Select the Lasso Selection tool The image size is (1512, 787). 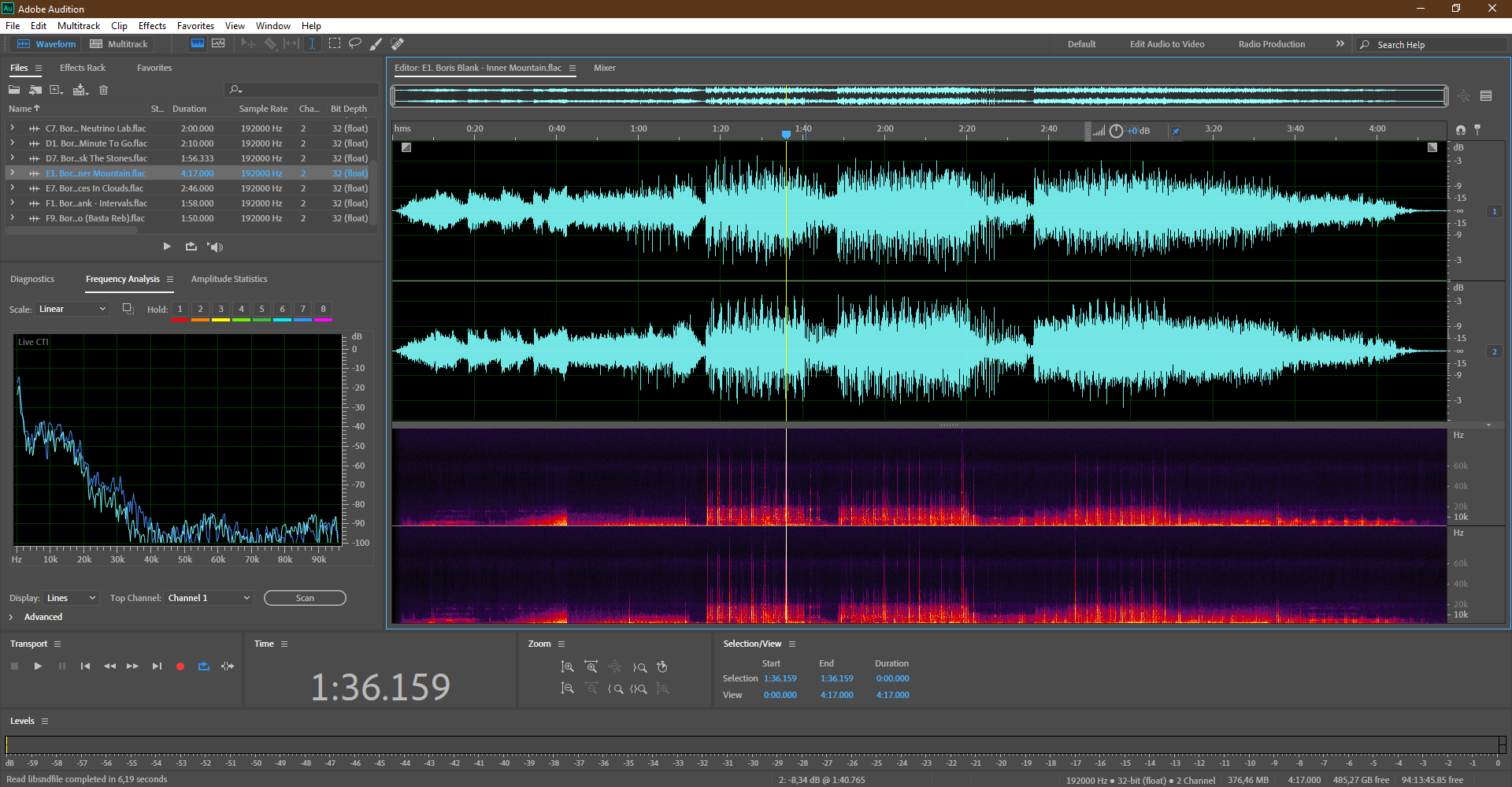pos(355,44)
